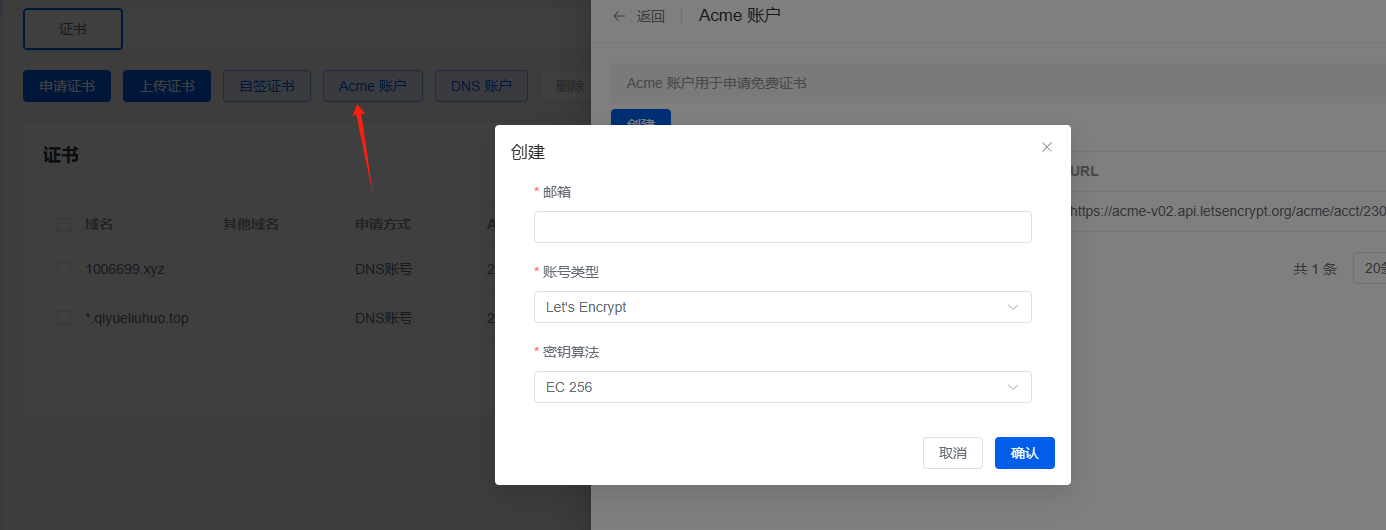Screen dimensions: 1386x530
Task: Open the DNS 账户 panel
Action: (481, 86)
